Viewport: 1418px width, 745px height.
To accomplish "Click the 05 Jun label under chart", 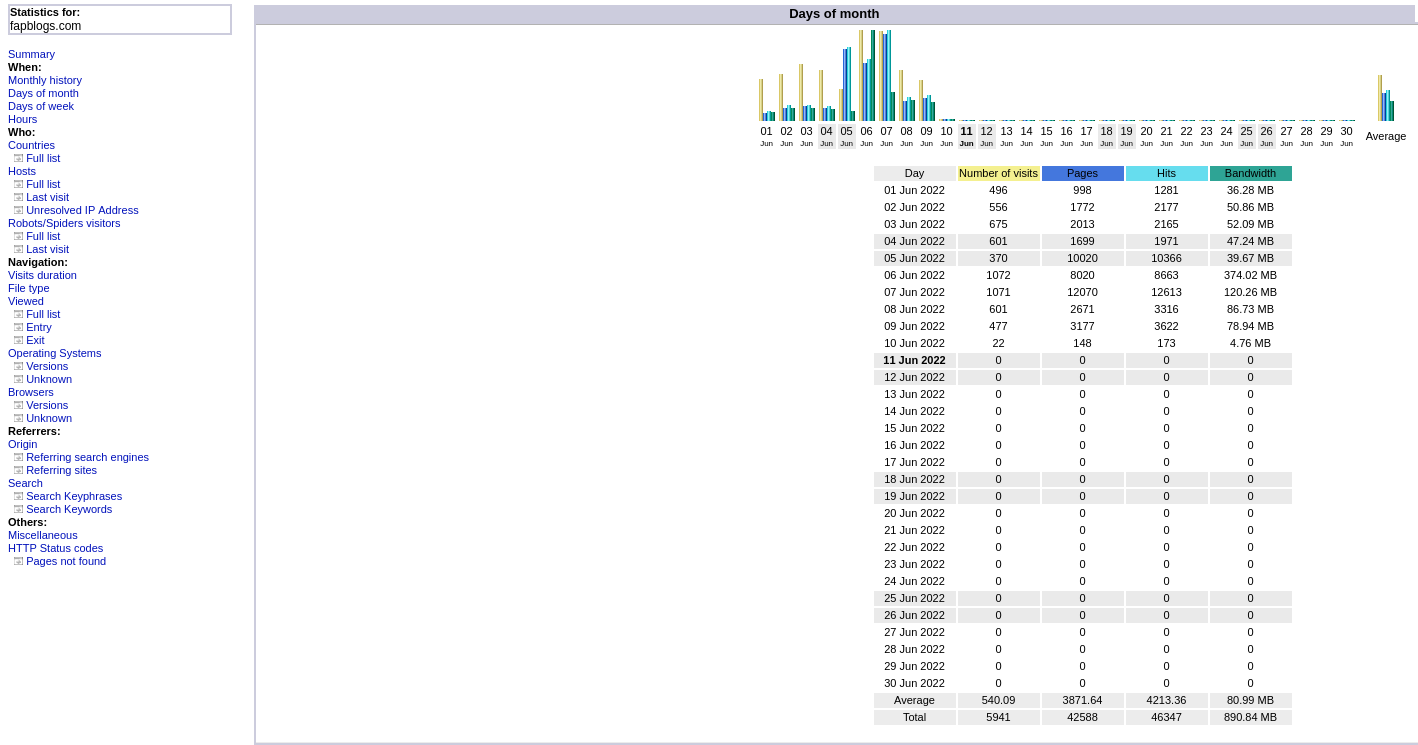I will [846, 136].
